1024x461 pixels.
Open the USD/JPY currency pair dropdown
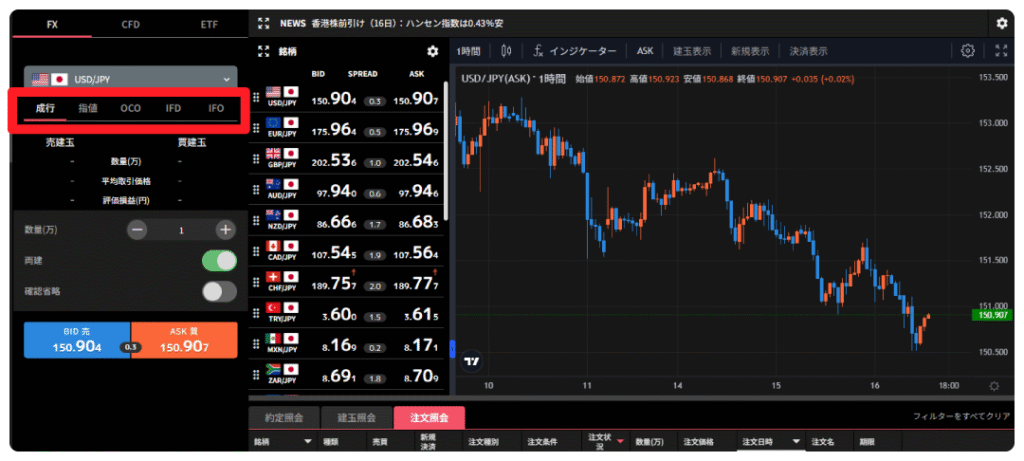pyautogui.click(x=130, y=79)
